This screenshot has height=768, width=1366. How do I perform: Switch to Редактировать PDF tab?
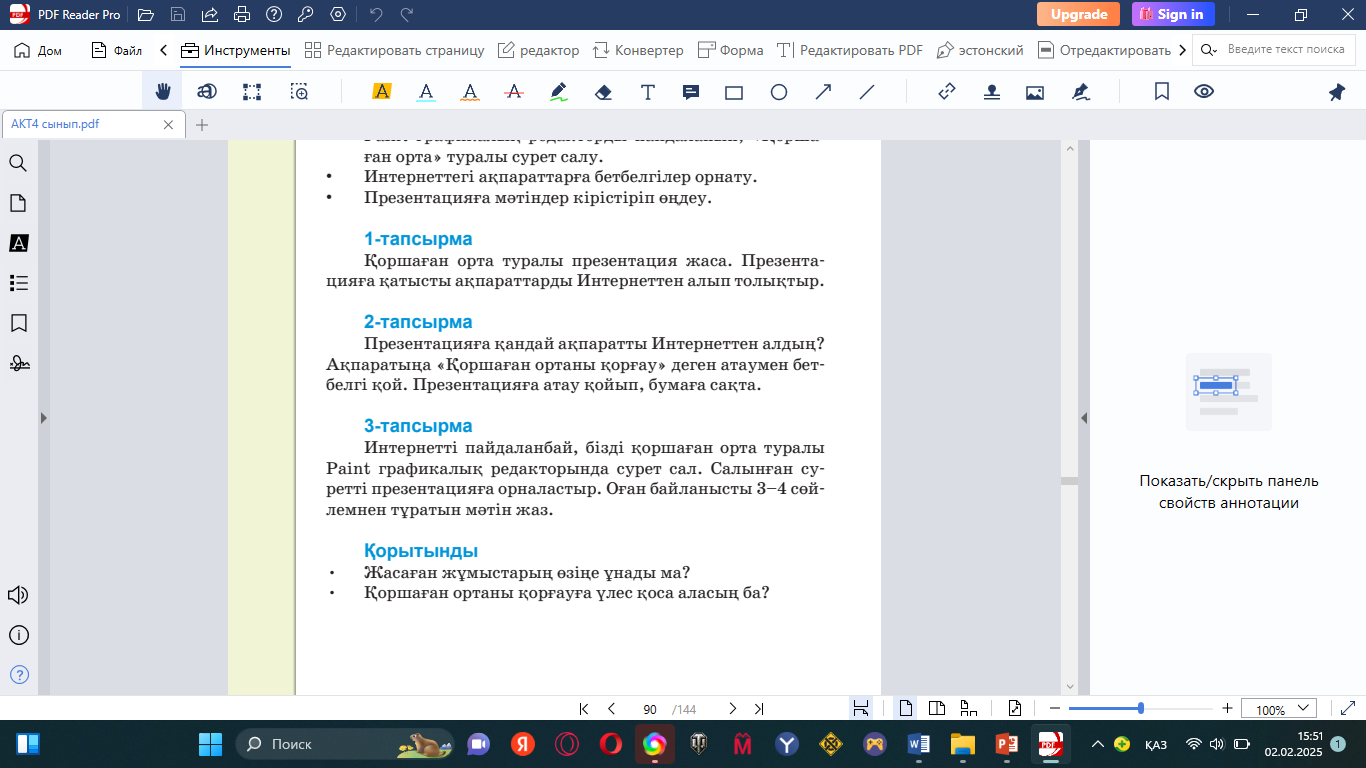pos(850,50)
